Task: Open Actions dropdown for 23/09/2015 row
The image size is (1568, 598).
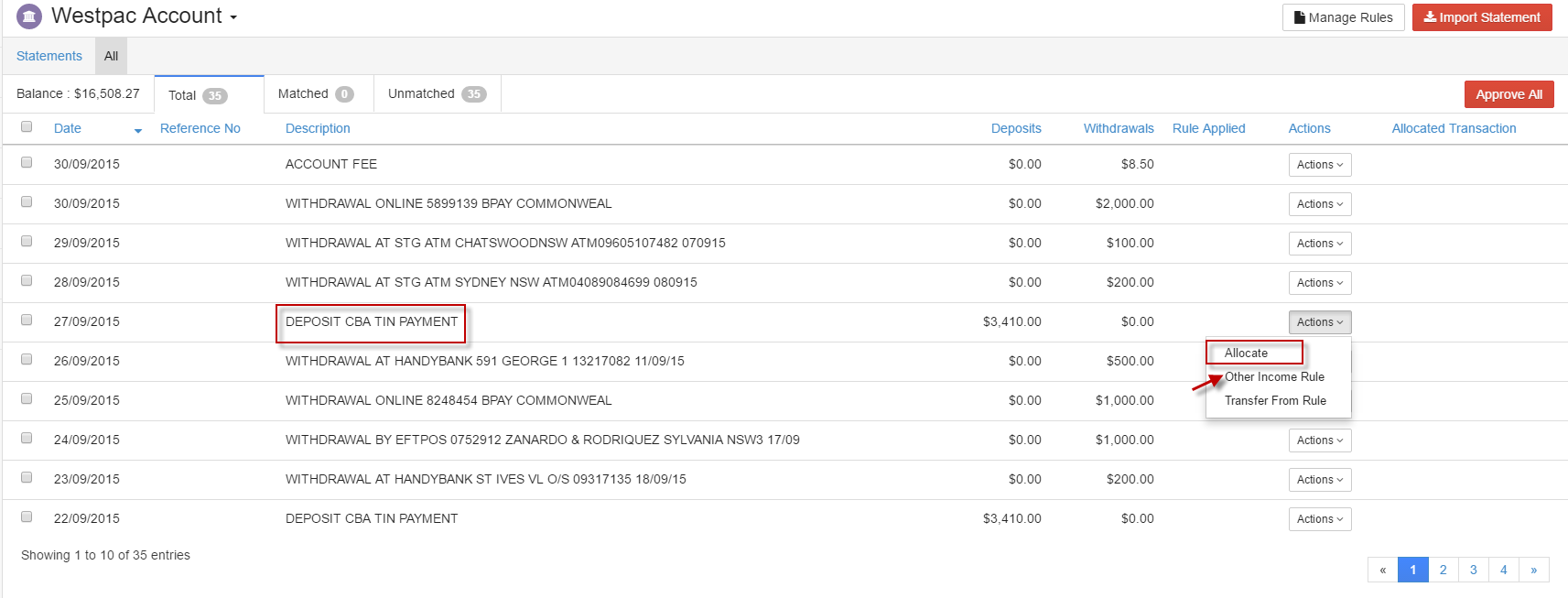Action: pyautogui.click(x=1320, y=480)
